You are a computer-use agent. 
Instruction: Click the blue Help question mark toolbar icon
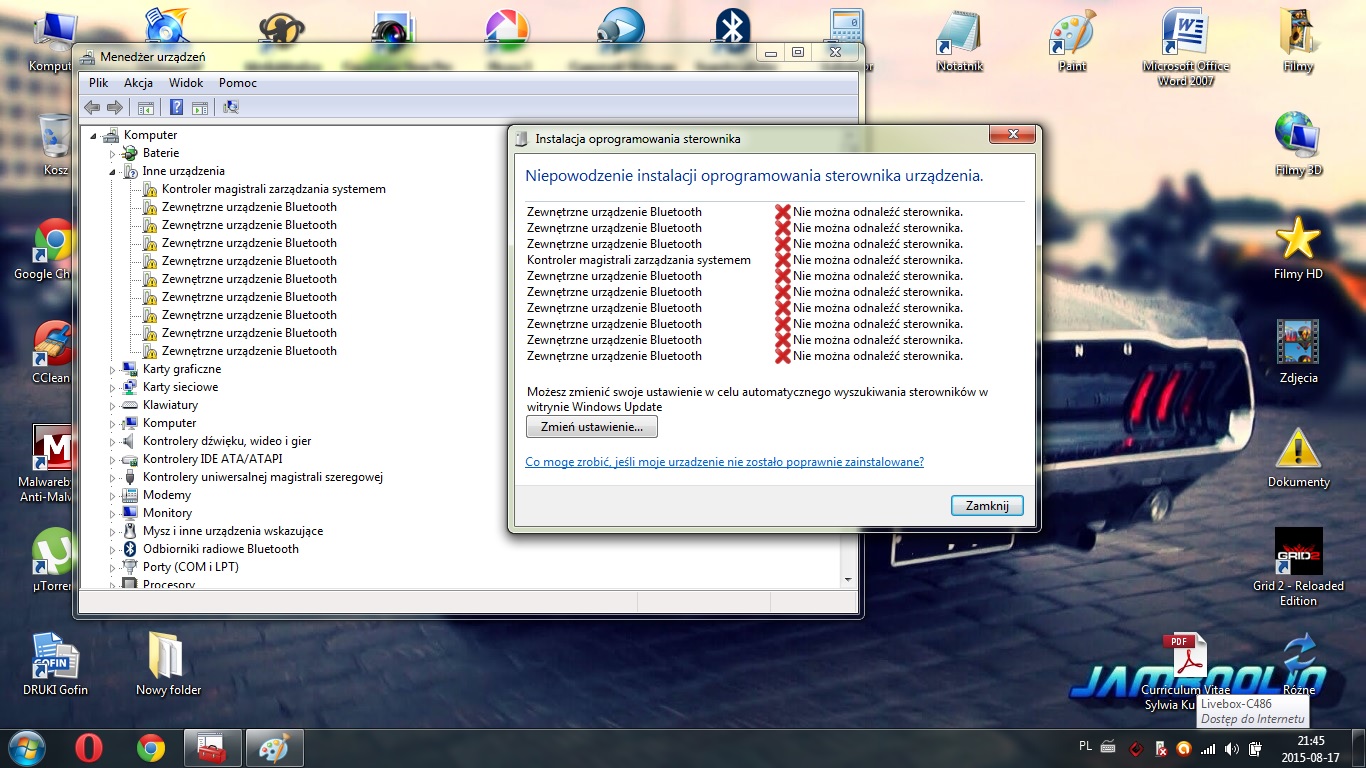point(176,108)
